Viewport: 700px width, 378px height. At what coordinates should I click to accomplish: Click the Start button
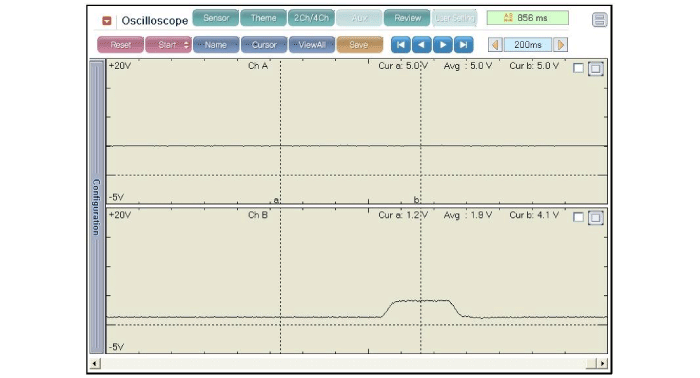tap(167, 45)
